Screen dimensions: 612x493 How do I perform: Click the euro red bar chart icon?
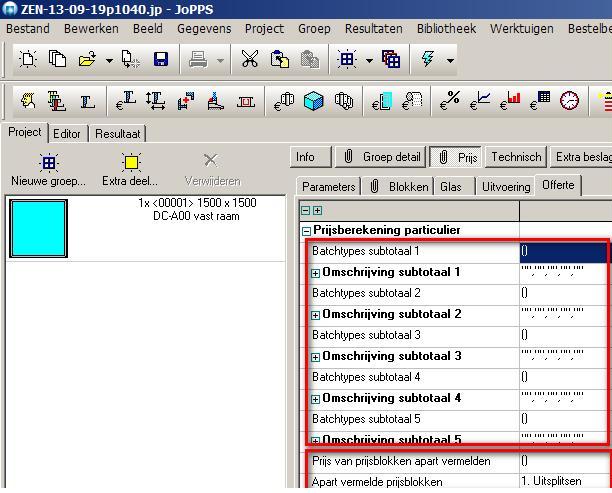pos(510,101)
